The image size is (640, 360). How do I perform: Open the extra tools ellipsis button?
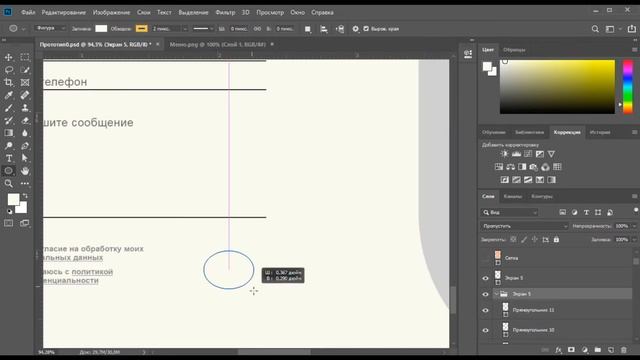[x=25, y=183]
